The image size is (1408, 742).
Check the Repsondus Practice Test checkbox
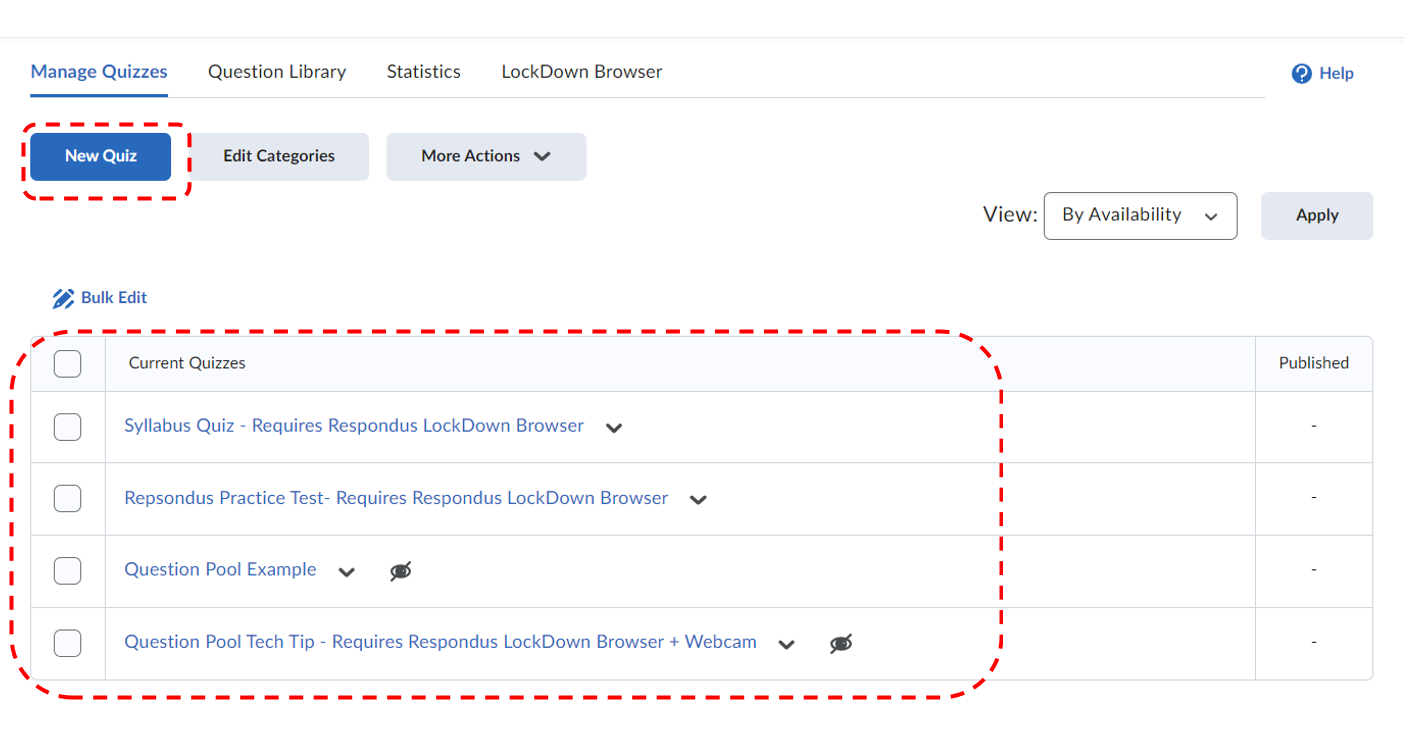click(67, 498)
